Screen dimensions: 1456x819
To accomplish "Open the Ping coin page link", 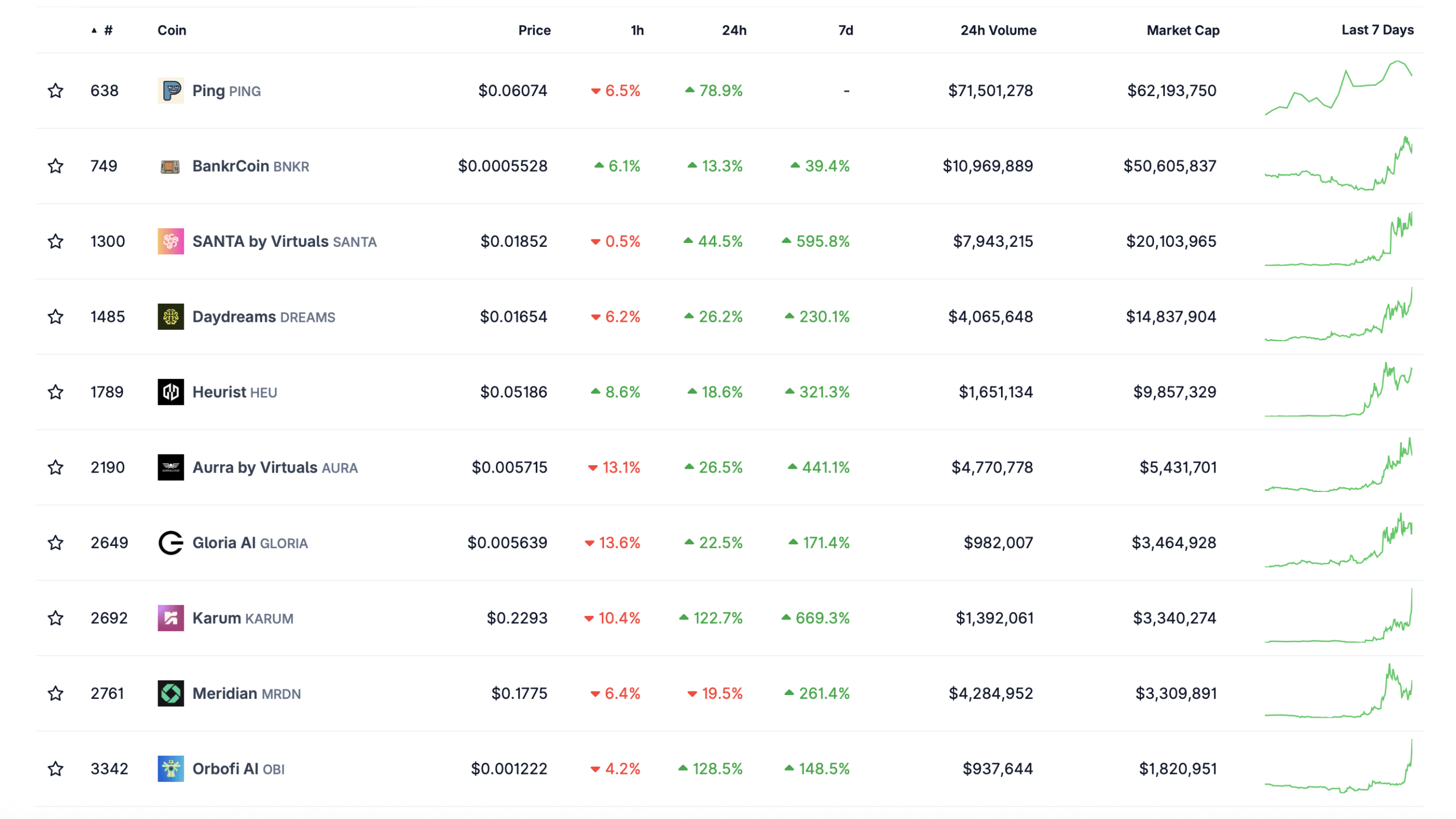I will coord(210,90).
